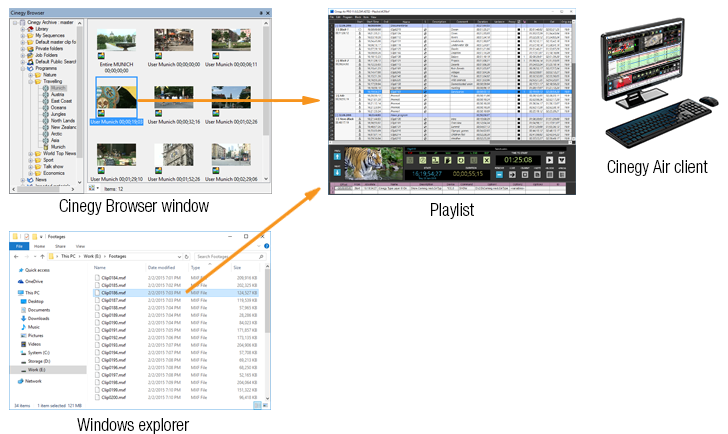Click the Next down-arrow button in playlist
728x434 pixels.
pos(337,172)
